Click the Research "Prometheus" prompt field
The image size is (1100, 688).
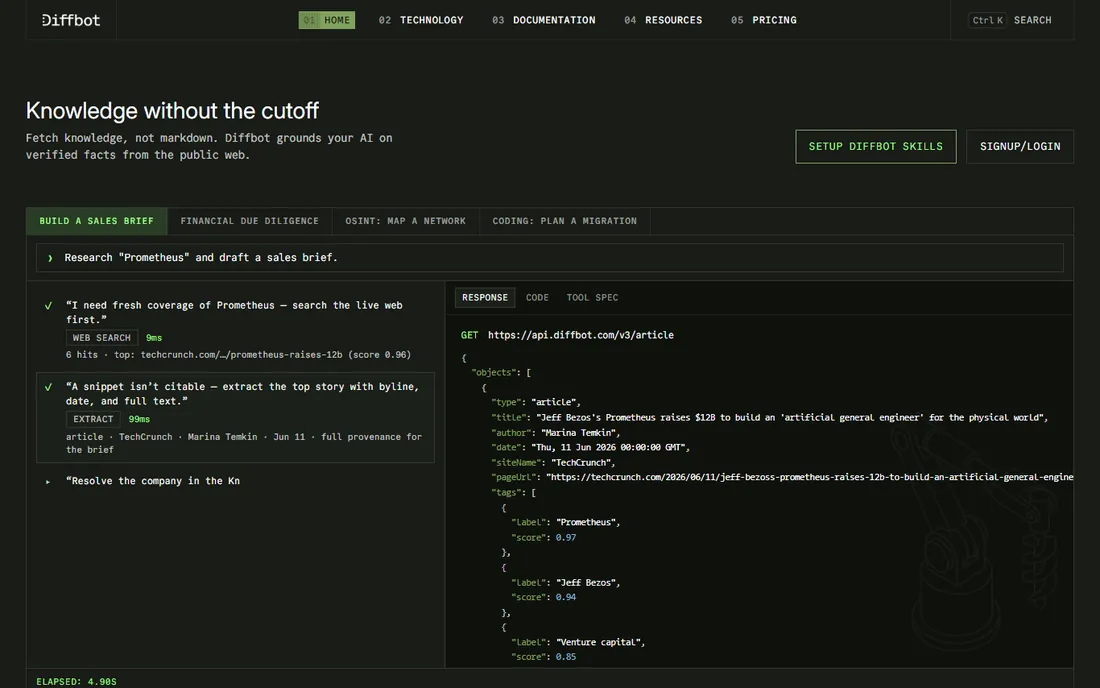tap(550, 257)
